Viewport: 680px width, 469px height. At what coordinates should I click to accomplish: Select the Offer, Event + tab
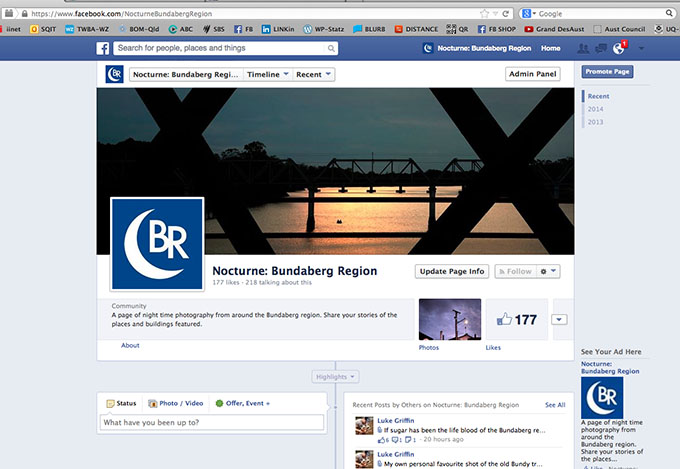pos(243,403)
